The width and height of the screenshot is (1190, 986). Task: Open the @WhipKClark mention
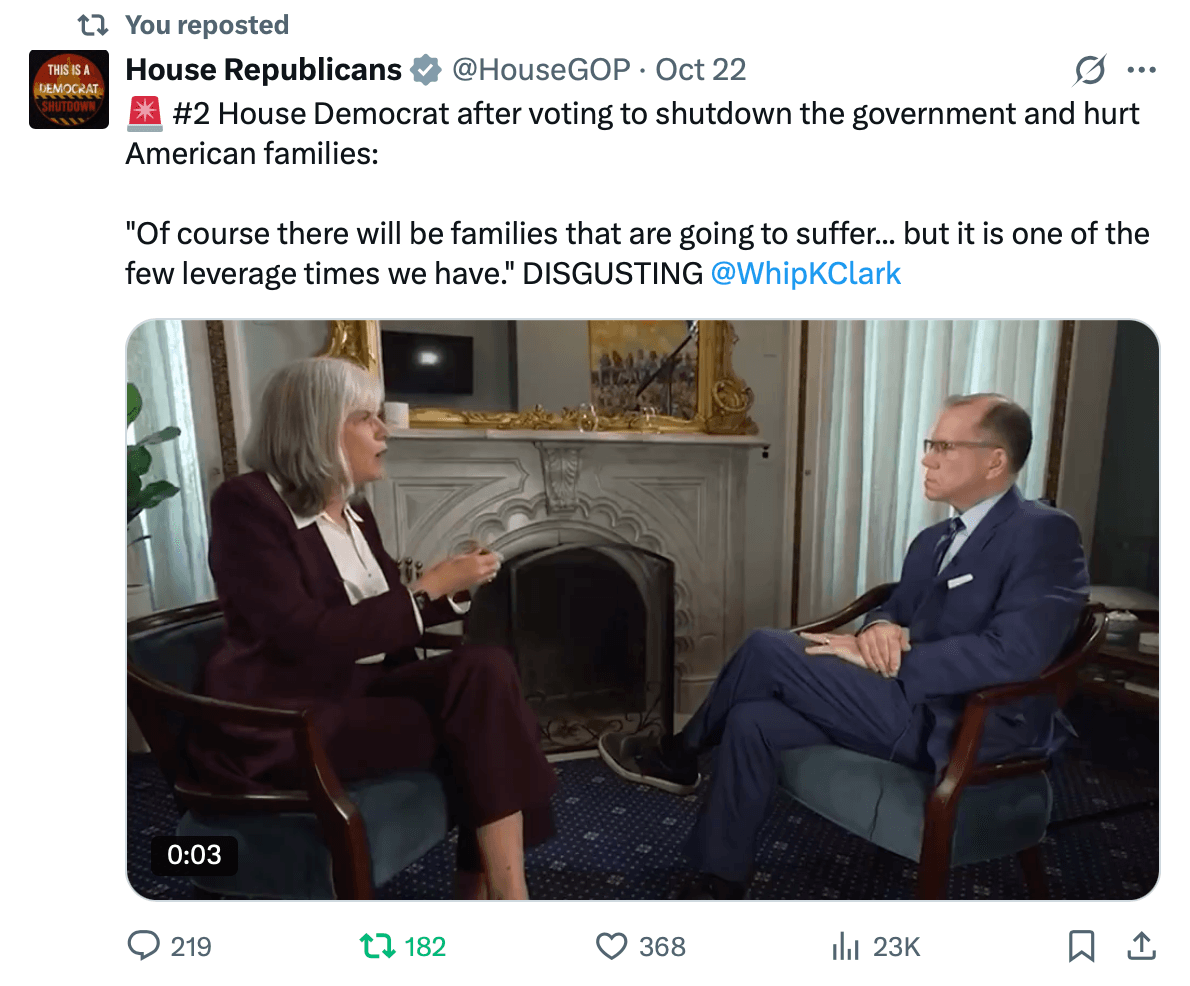click(x=805, y=273)
